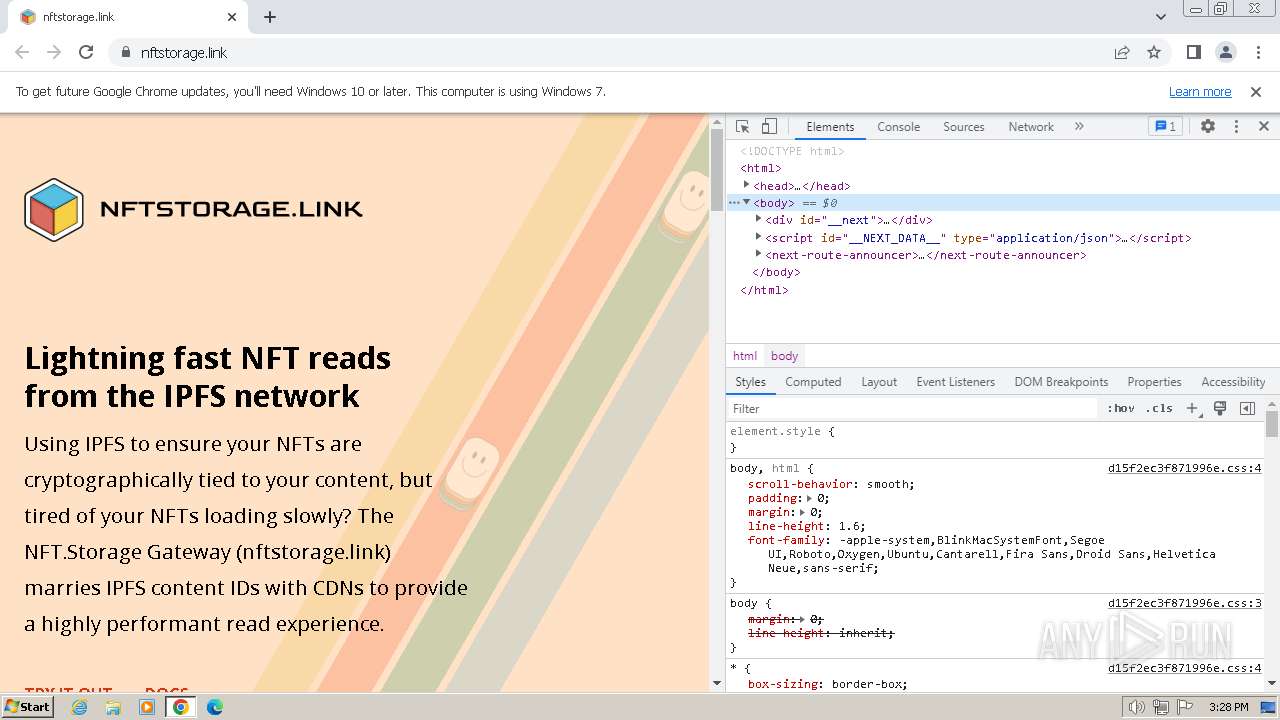Share this page icon

click(1122, 52)
